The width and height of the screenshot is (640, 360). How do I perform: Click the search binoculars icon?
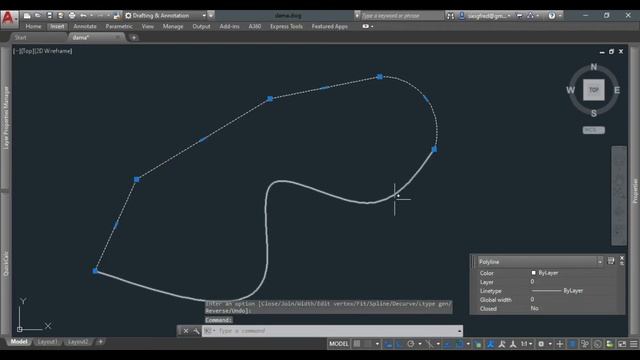[450, 16]
